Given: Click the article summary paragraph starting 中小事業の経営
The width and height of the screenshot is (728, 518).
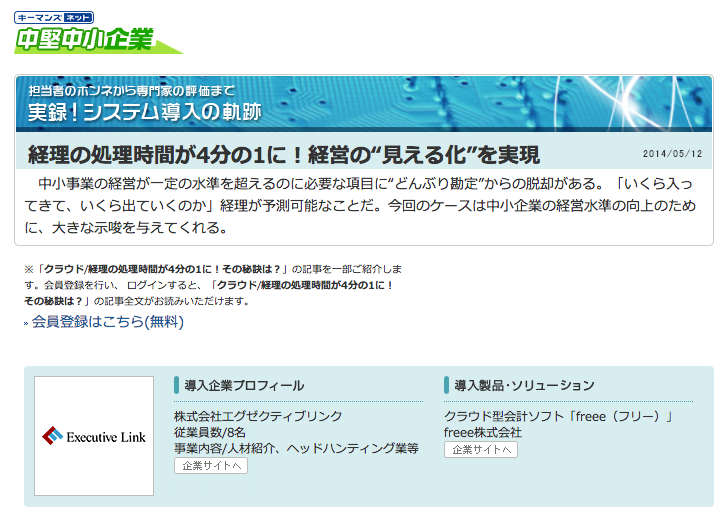Looking at the screenshot, I should (x=363, y=206).
